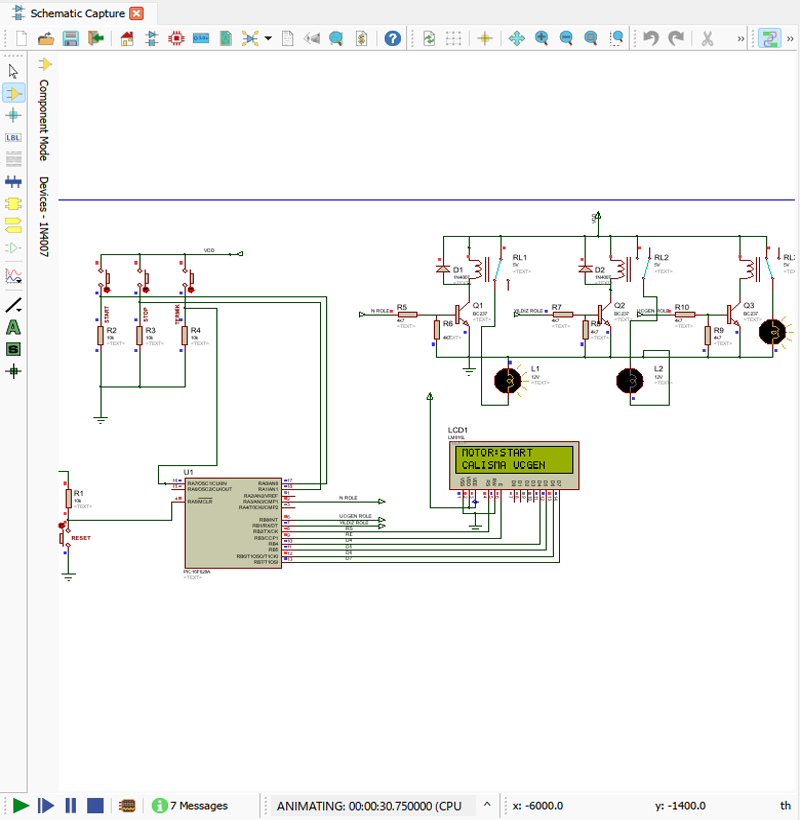This screenshot has height=820, width=800.
Task: Click the Zoom In magnifier icon
Action: (542, 38)
